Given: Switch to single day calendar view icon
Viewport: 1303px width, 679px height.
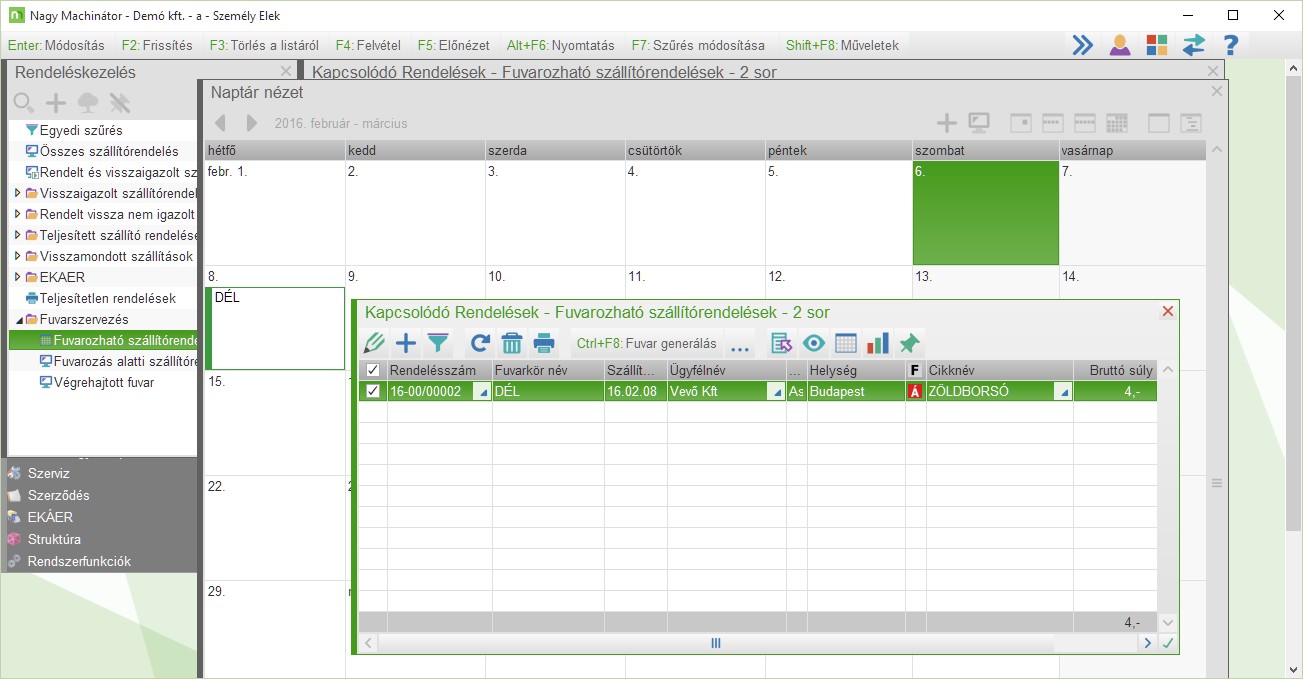Looking at the screenshot, I should coord(1020,123).
